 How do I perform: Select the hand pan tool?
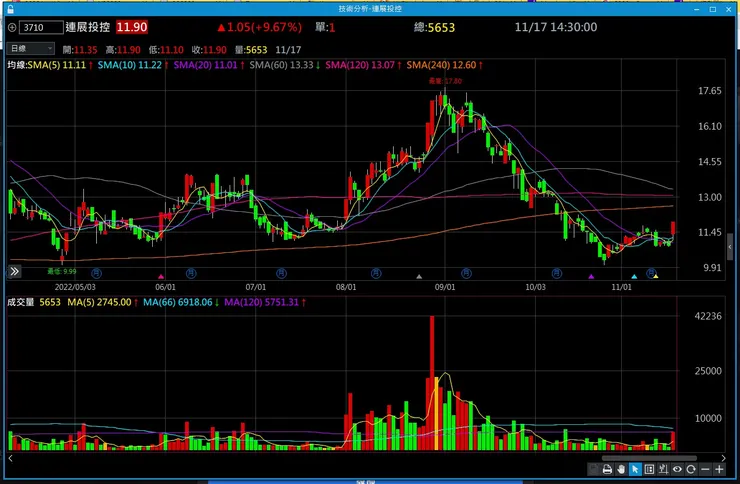point(621,469)
